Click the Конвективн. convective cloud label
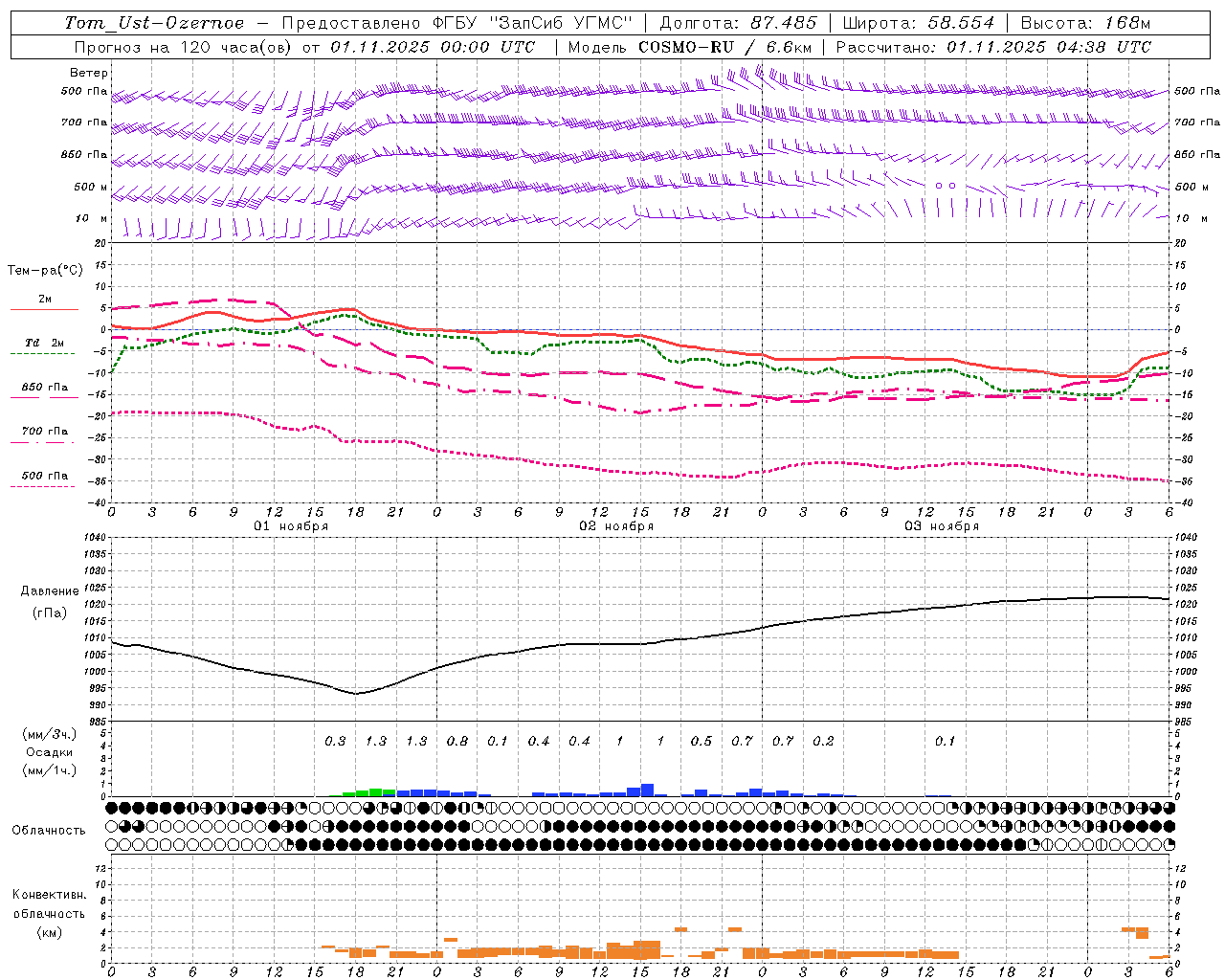 (x=49, y=895)
